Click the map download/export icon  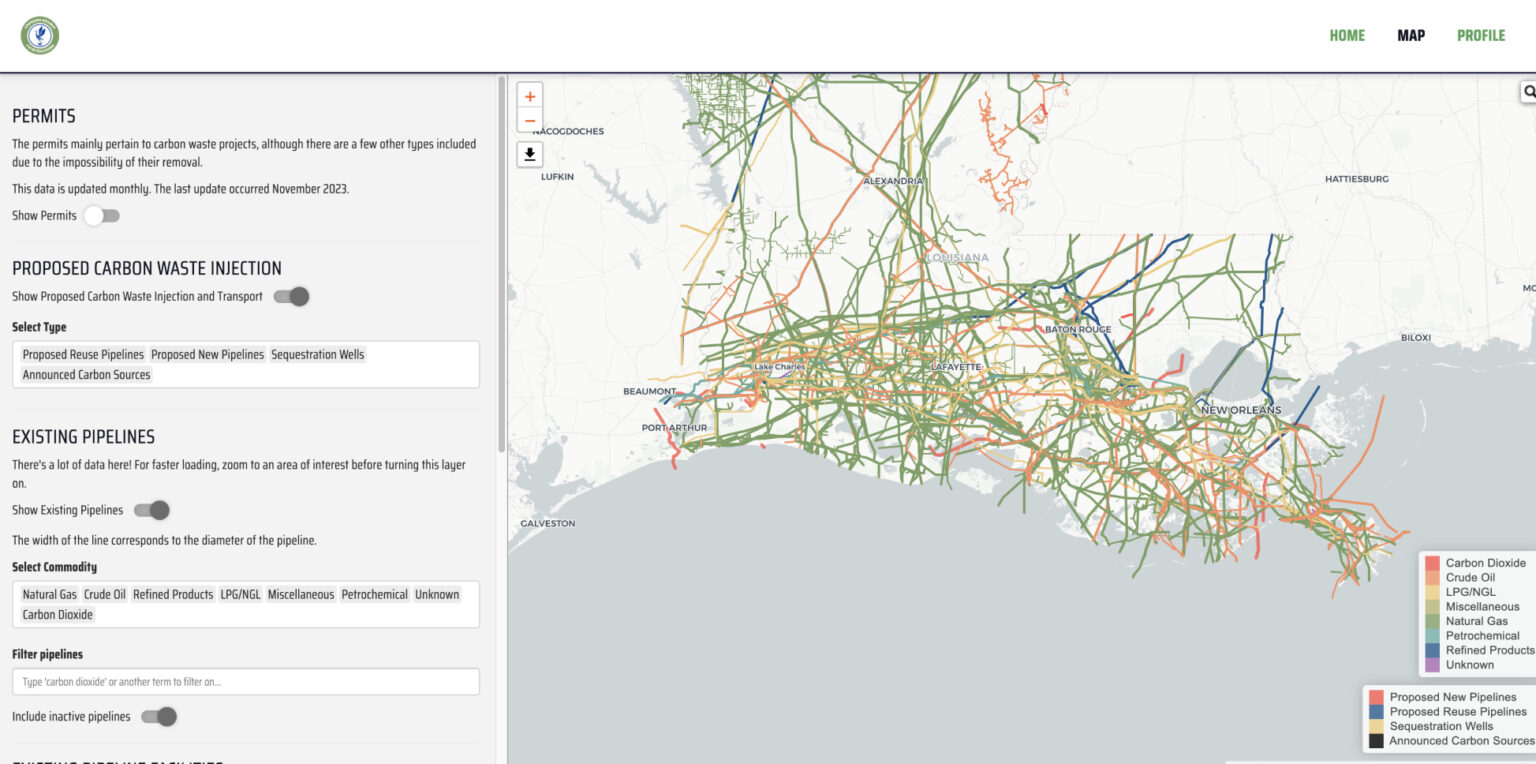coord(529,154)
